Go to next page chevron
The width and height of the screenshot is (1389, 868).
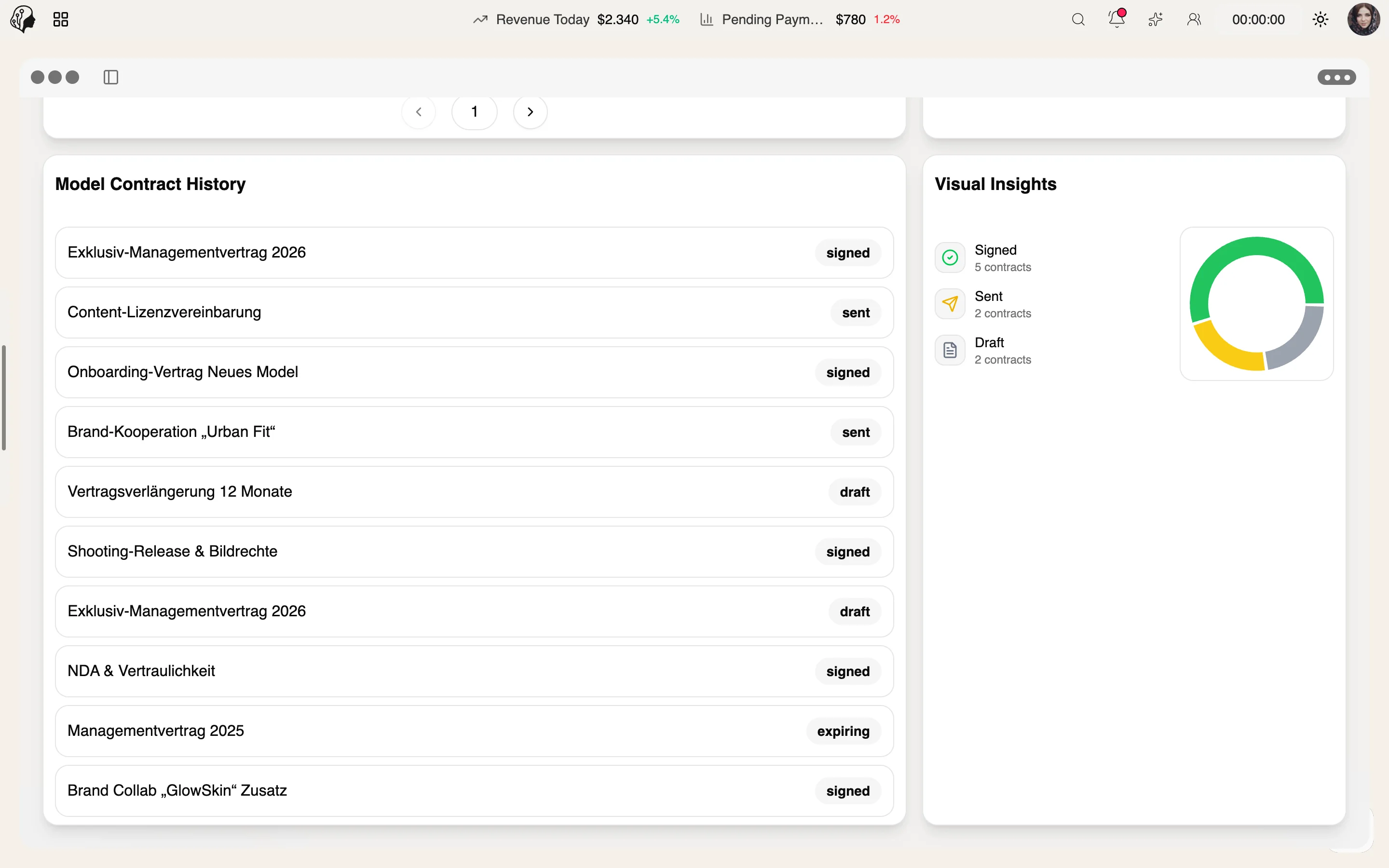tap(531, 112)
